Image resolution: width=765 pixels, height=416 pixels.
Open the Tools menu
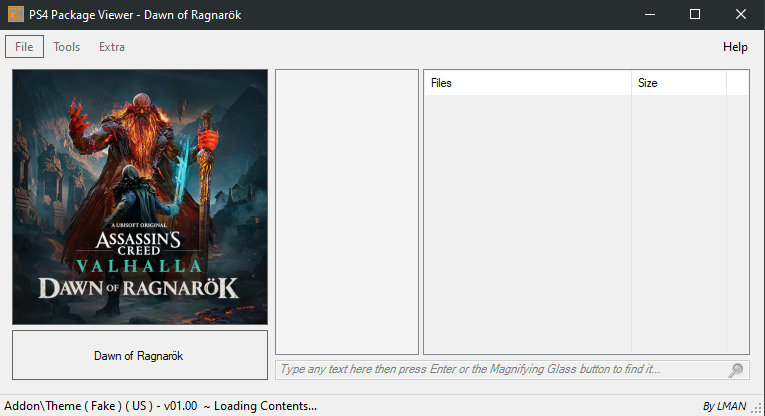[x=66, y=47]
